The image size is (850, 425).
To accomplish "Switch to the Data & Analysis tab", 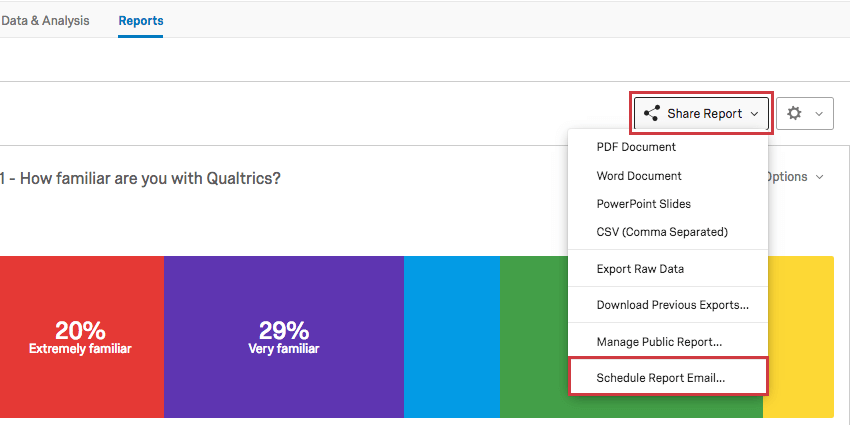I will tap(44, 21).
